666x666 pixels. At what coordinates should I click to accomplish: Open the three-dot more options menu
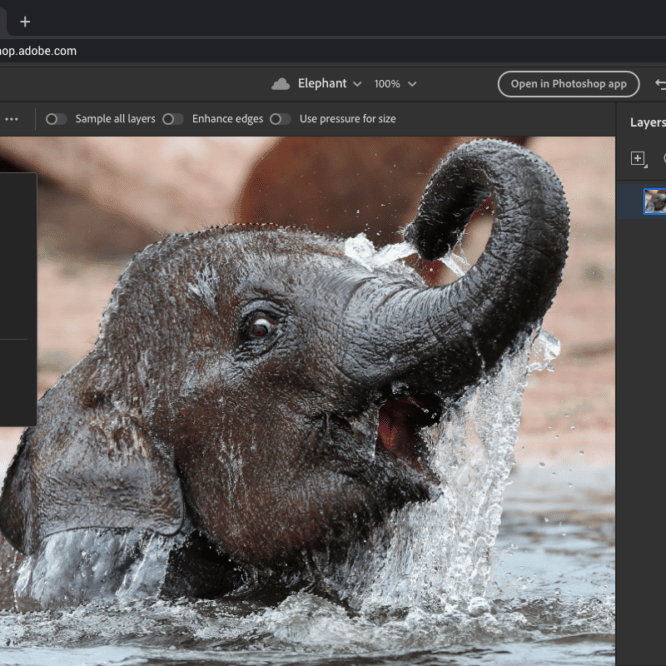[x=12, y=119]
